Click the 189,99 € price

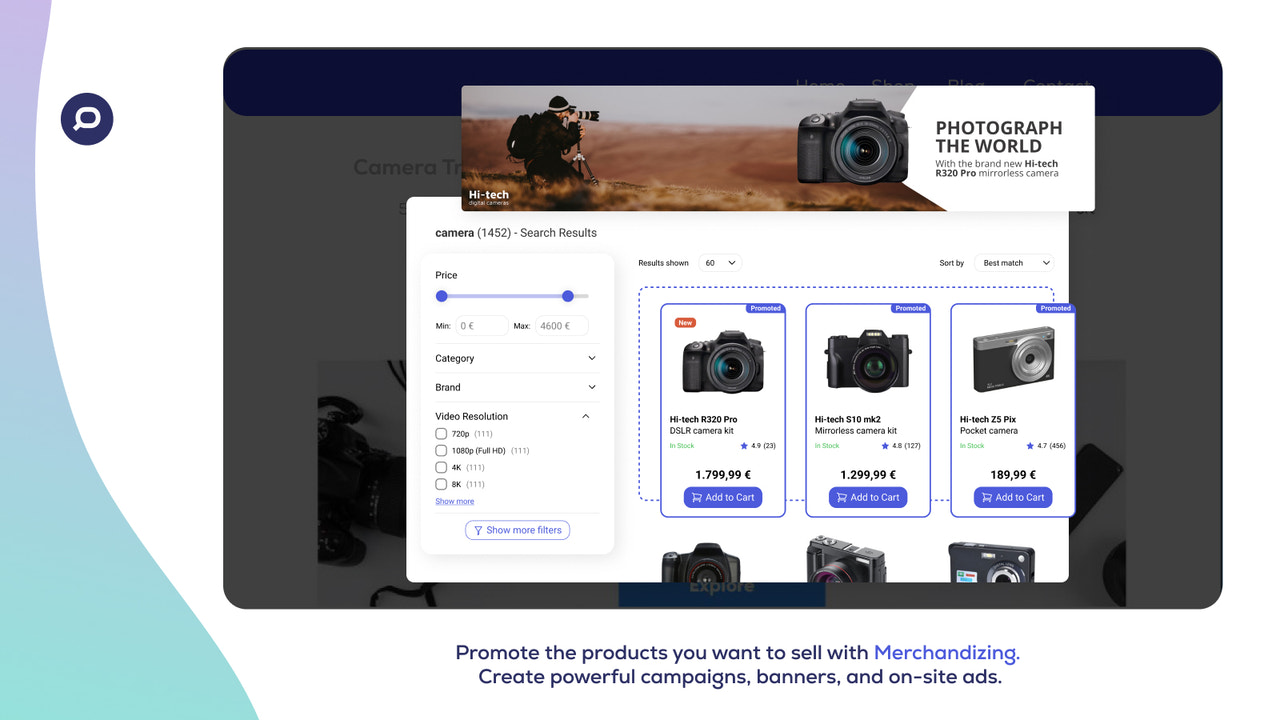tap(1013, 475)
